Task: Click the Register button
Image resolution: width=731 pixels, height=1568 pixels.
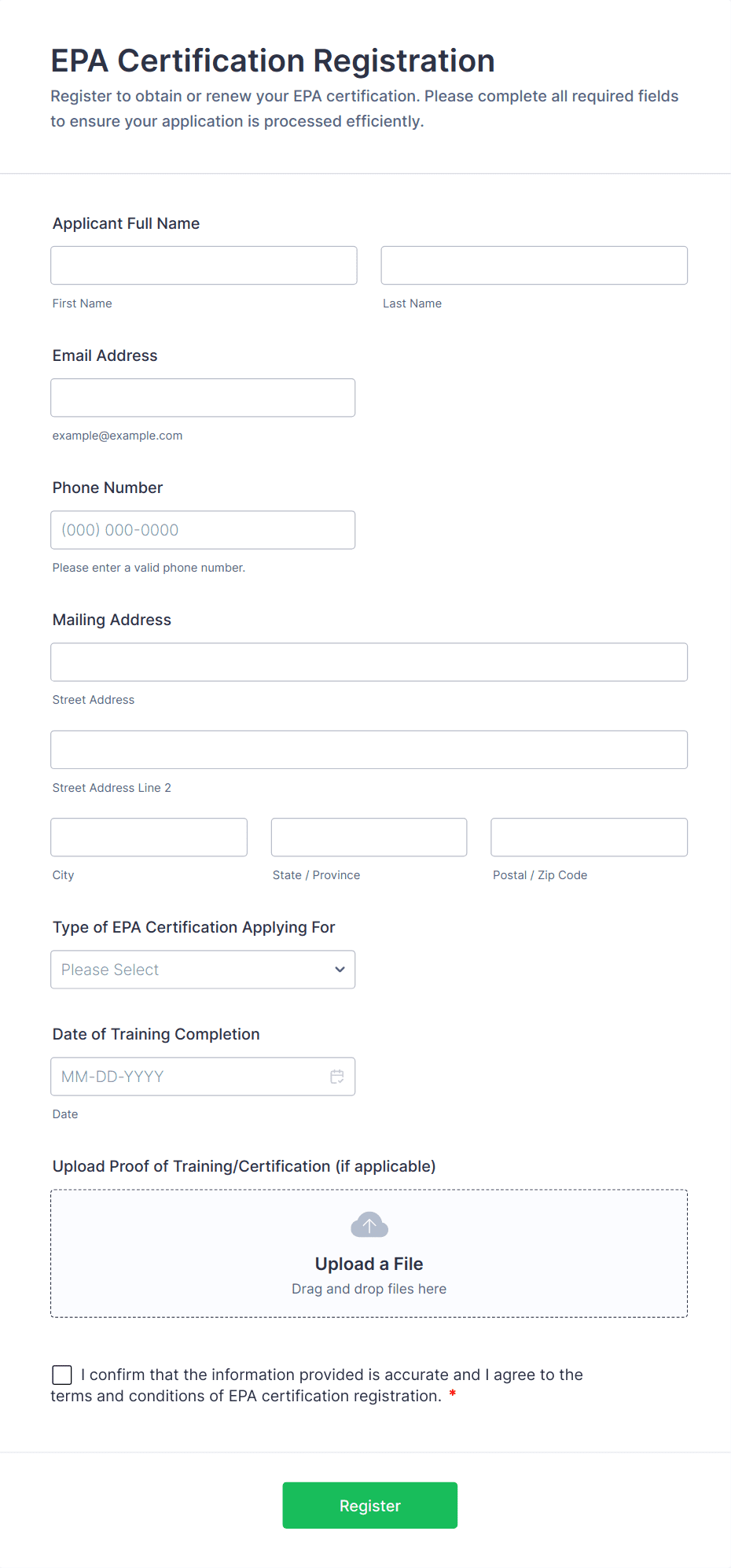Action: coord(369,1504)
